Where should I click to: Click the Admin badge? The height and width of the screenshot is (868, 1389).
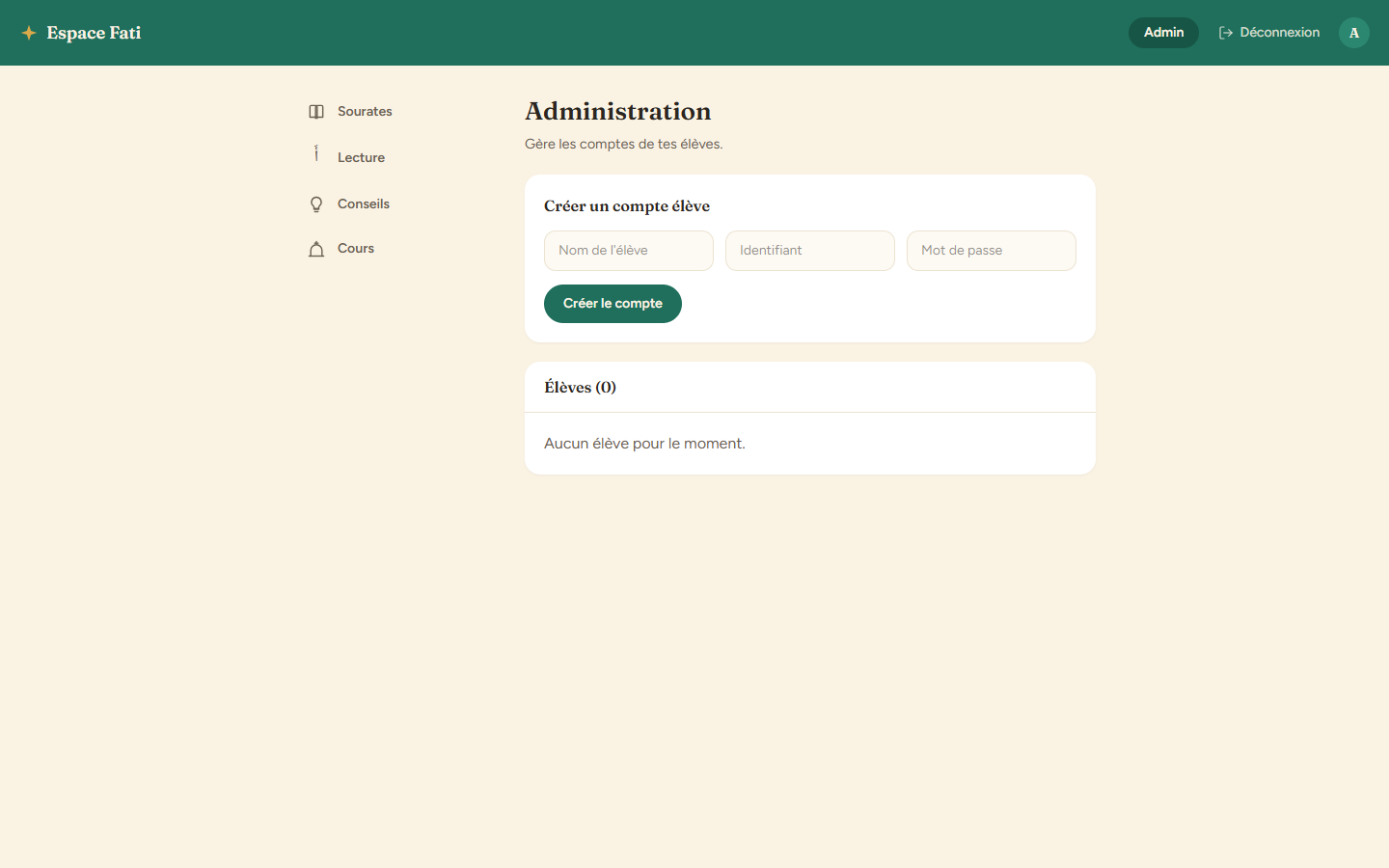(1163, 33)
